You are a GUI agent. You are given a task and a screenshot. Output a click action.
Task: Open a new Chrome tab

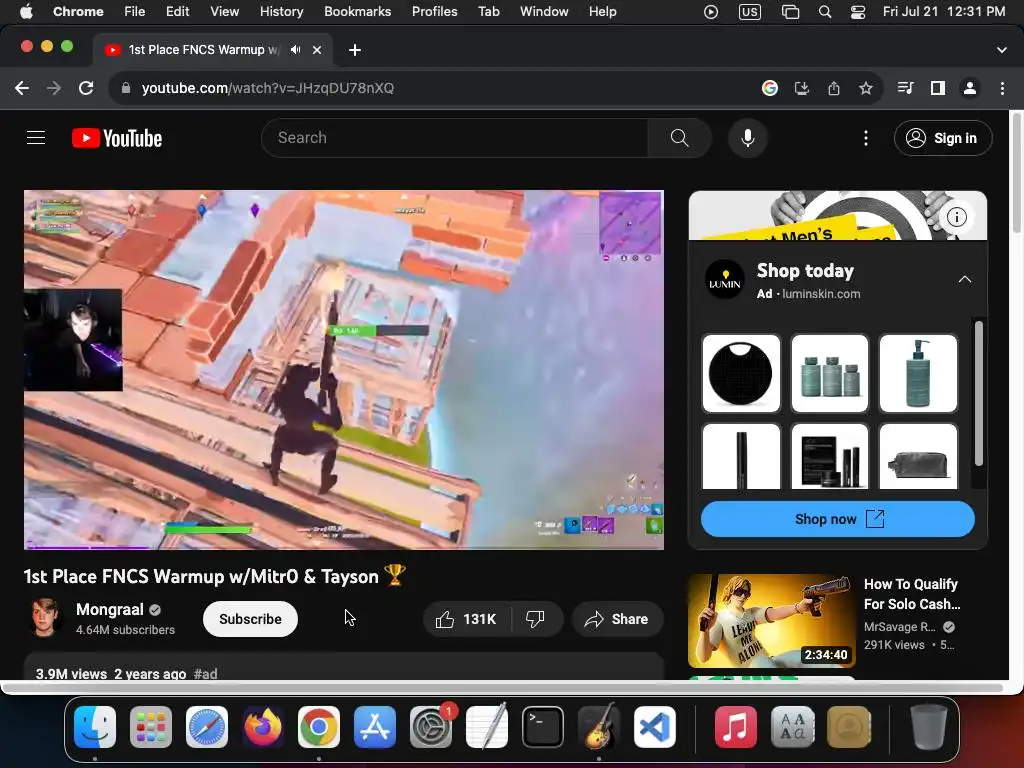point(355,50)
